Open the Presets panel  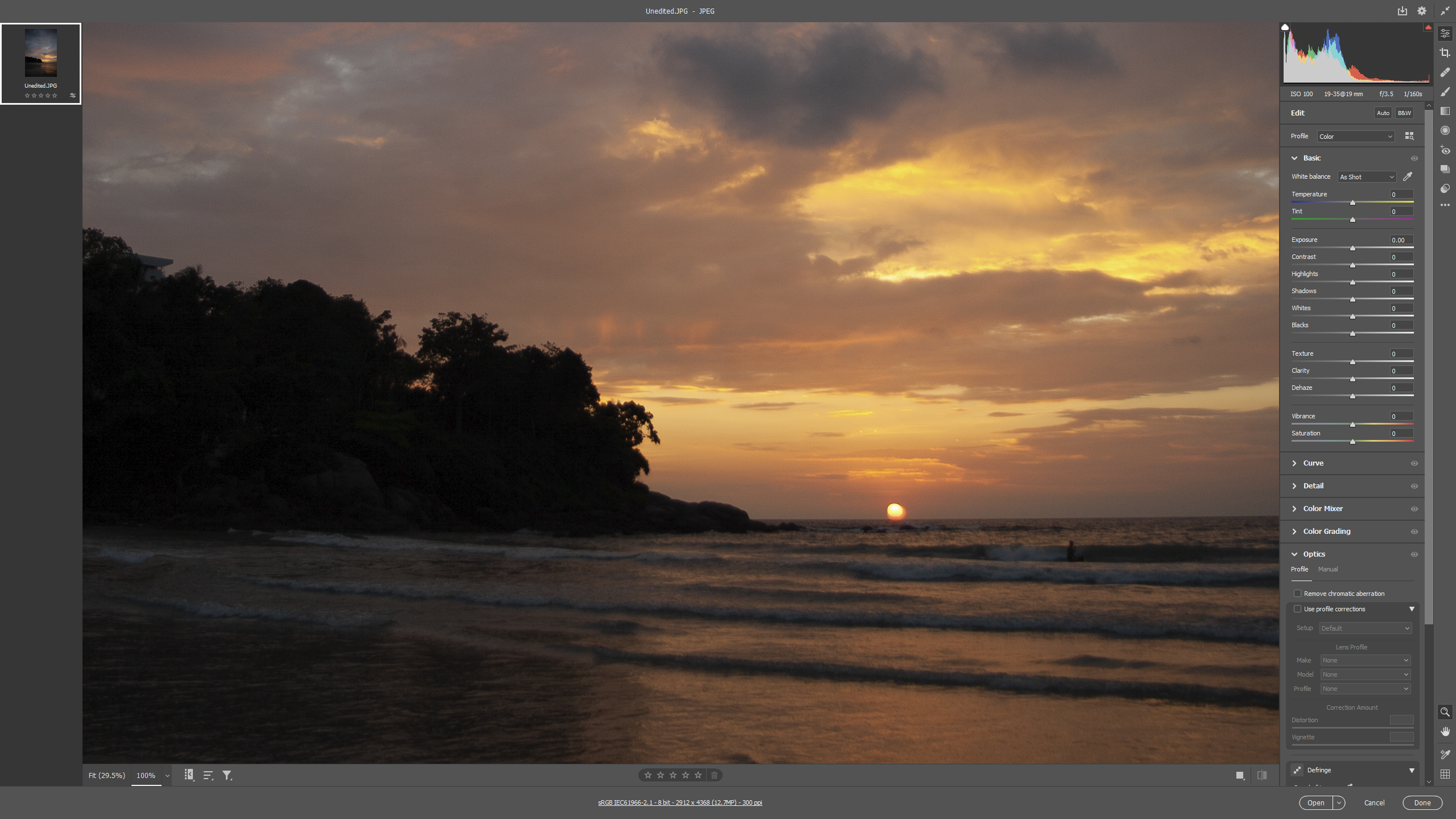pos(1445,168)
